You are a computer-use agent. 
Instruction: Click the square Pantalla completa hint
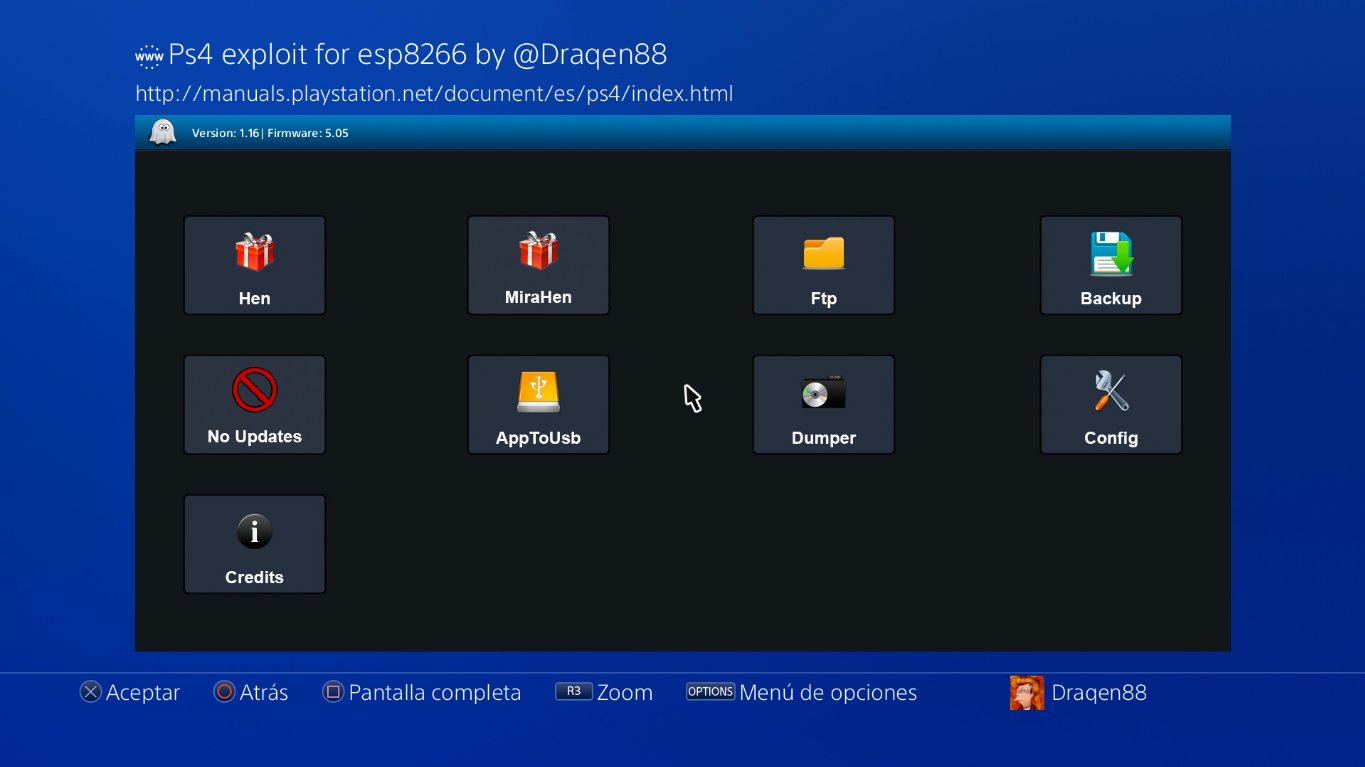(422, 692)
